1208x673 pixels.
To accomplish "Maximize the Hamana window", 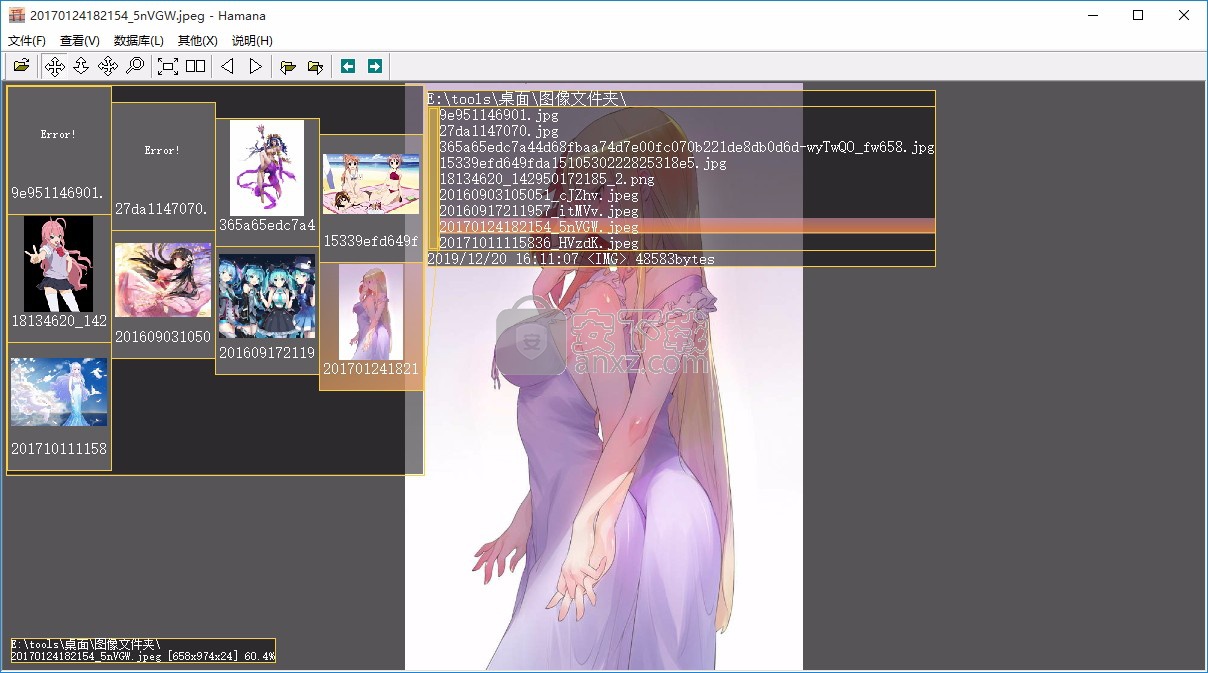I will (1138, 15).
